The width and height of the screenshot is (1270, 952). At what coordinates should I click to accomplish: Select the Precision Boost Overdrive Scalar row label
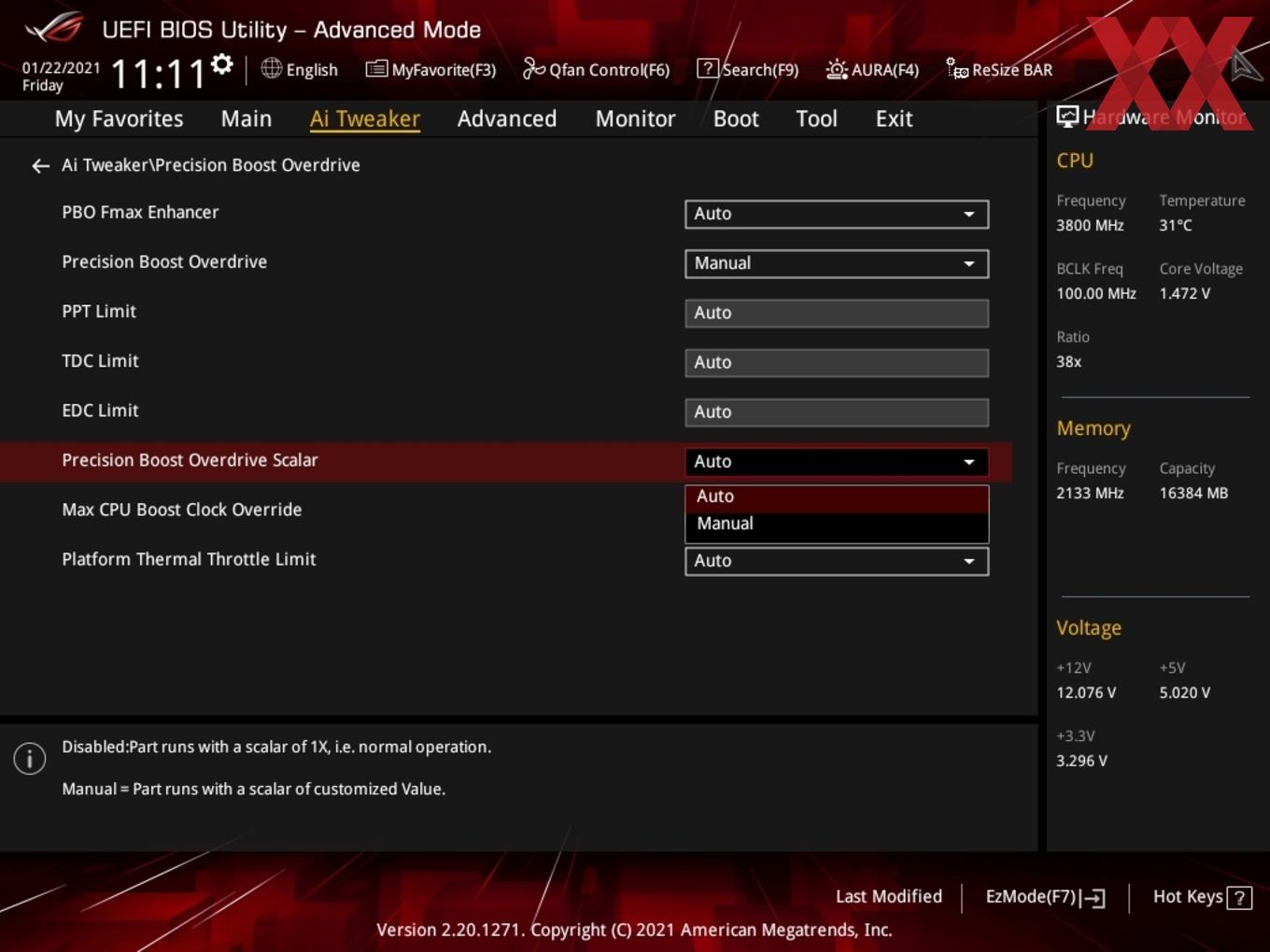click(190, 460)
